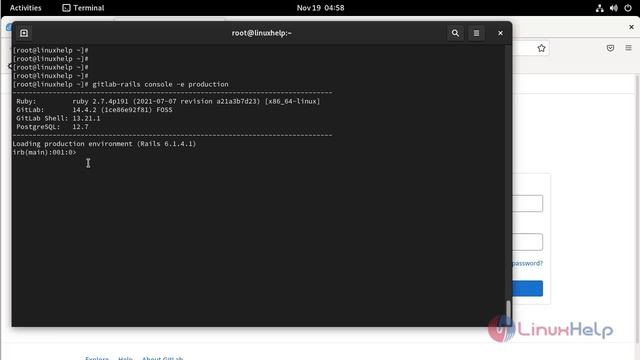Open the Firefox Pocket icon

point(610,48)
